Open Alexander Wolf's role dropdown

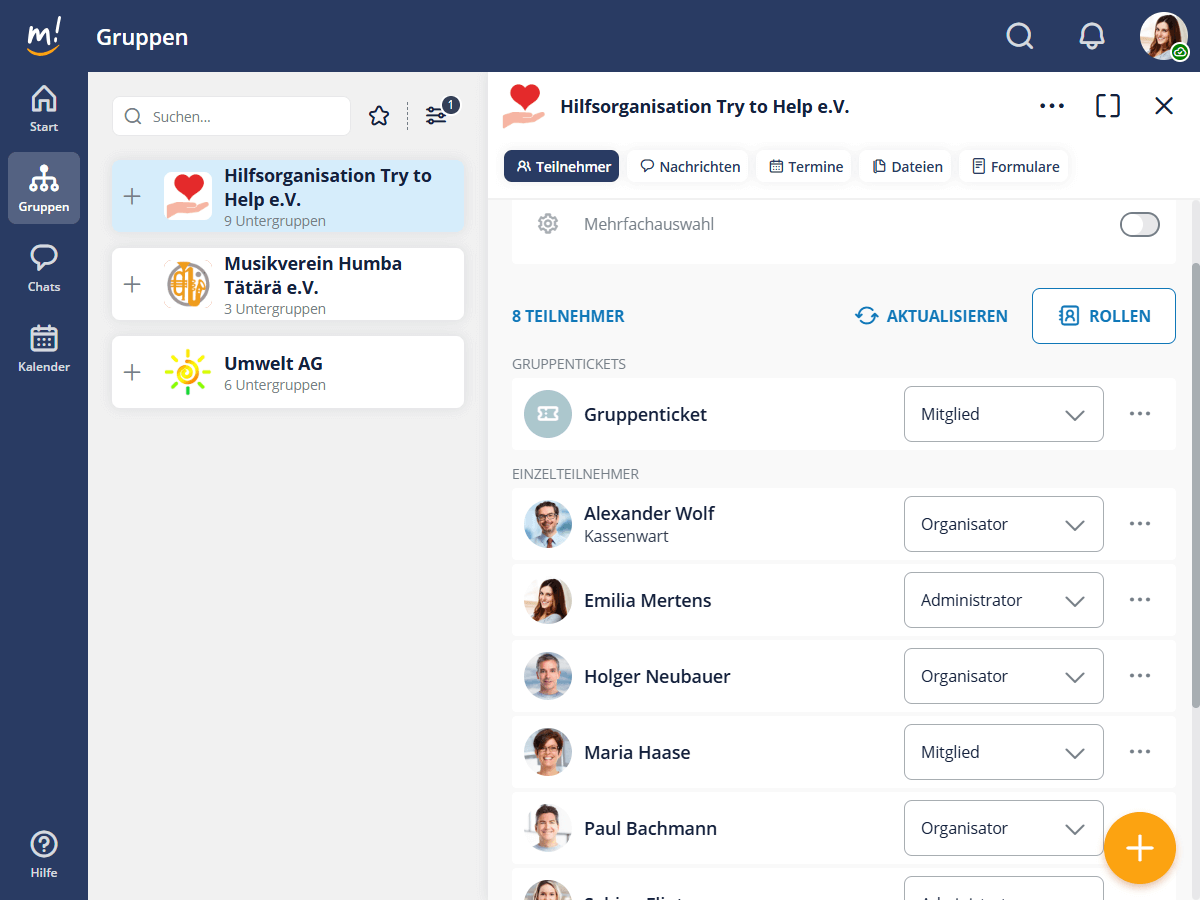1003,524
